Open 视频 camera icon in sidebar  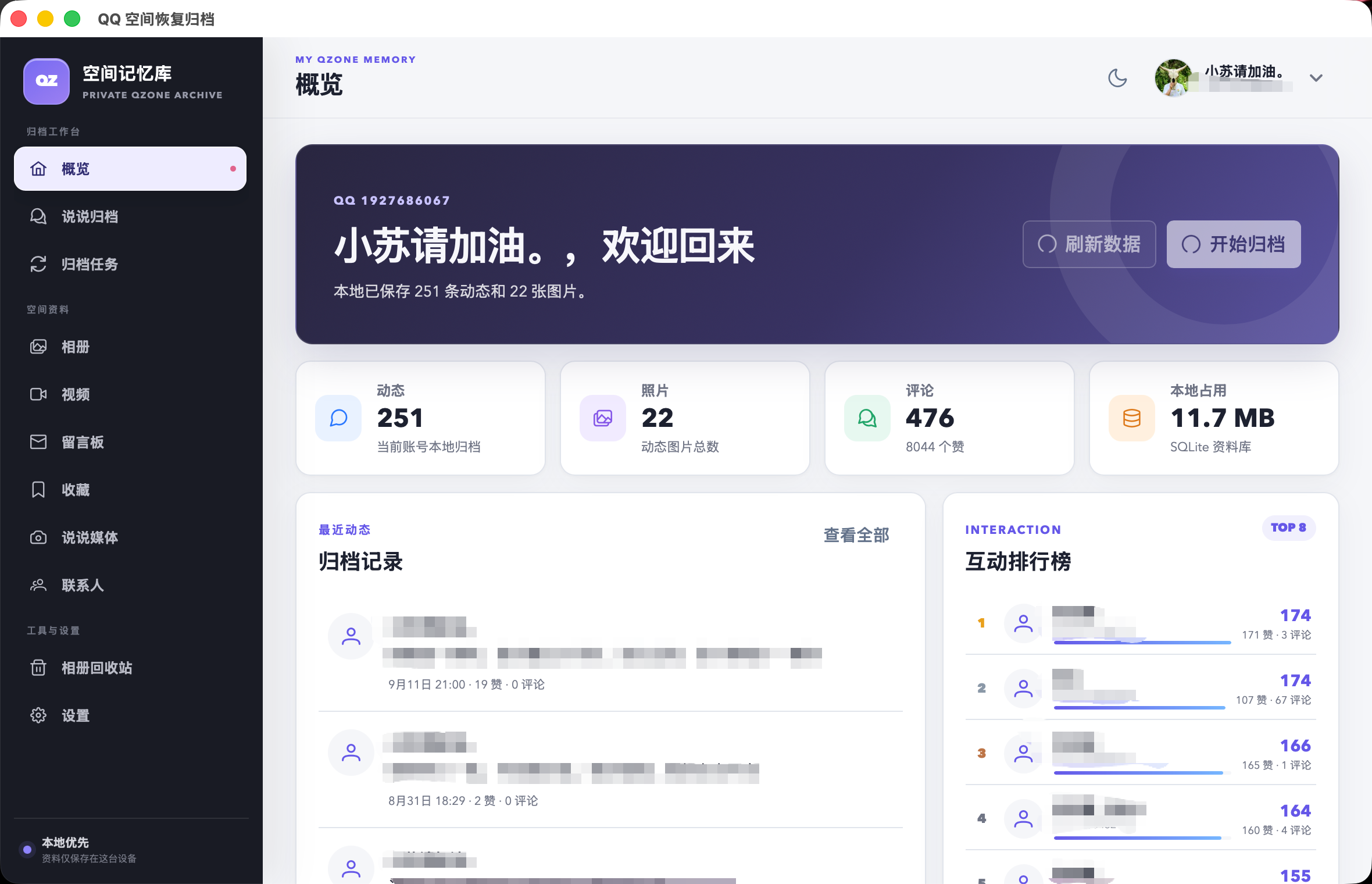tap(38, 394)
